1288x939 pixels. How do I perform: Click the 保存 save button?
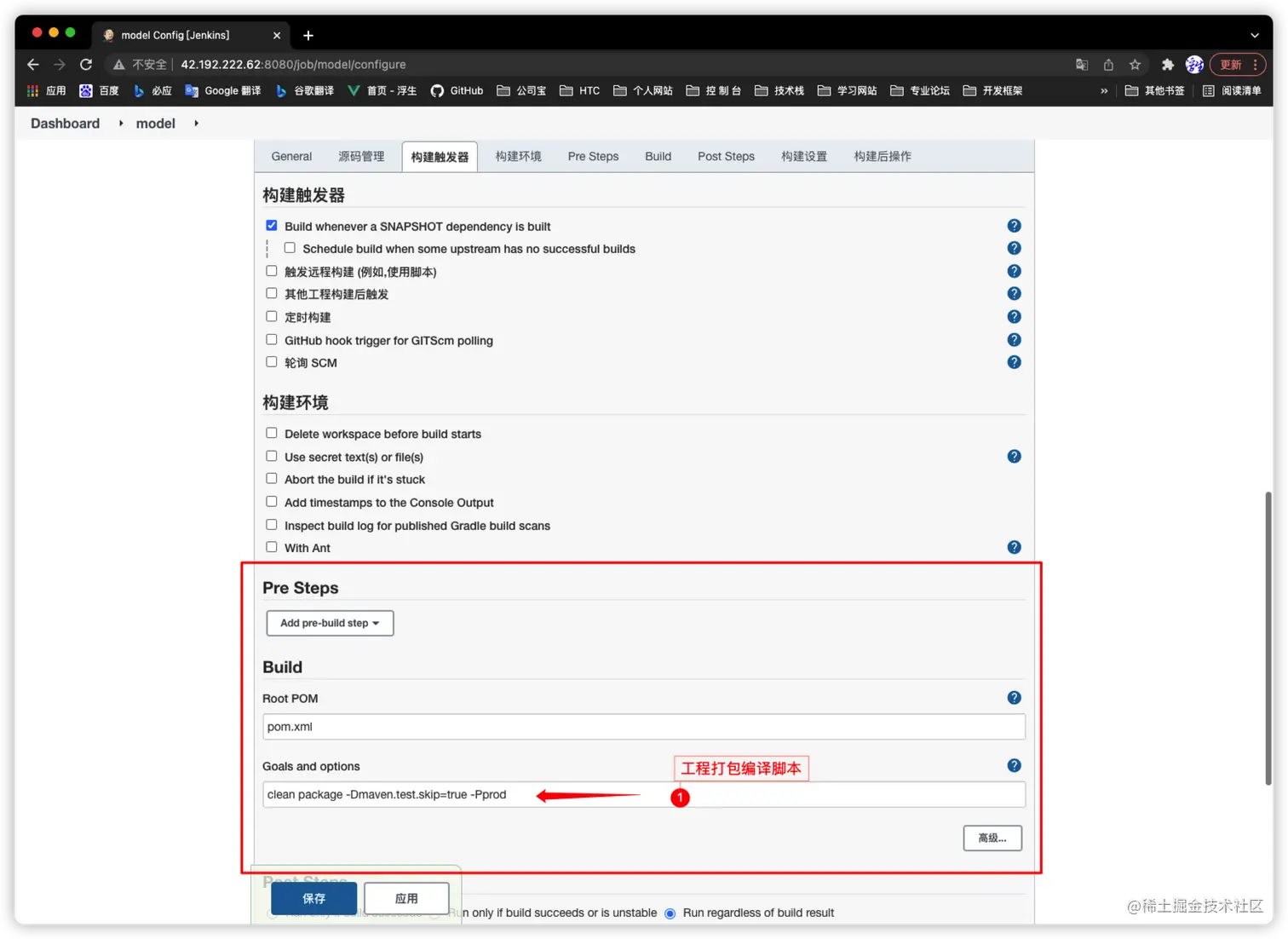click(x=314, y=898)
